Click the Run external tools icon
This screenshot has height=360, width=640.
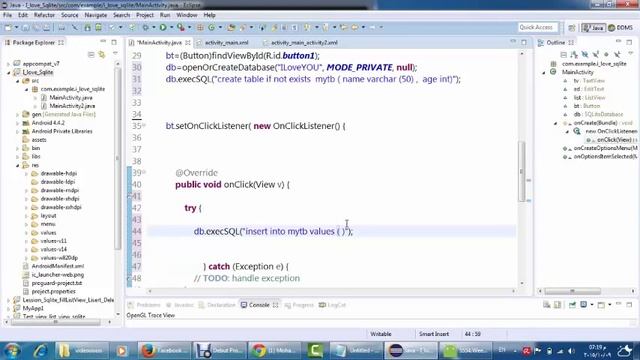tap(181, 27)
